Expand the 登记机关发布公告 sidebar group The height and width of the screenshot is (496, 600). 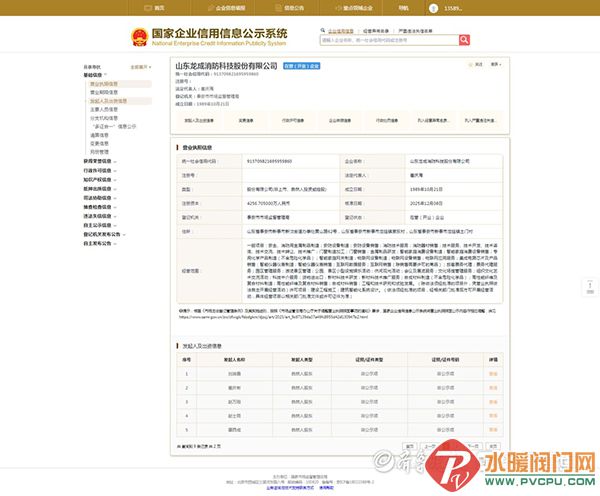tap(104, 234)
